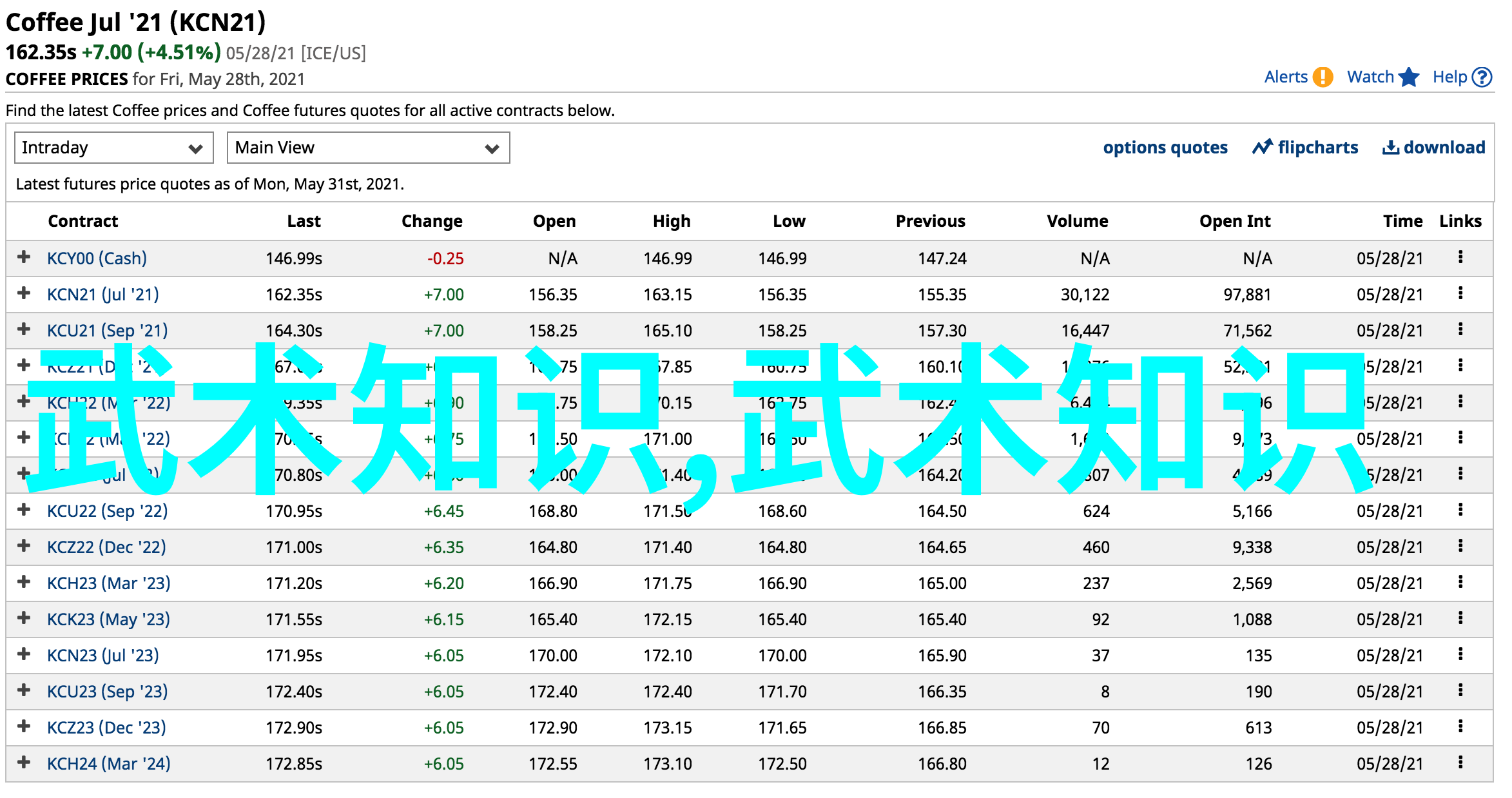This screenshot has width=1512, height=798.
Task: Click the 30,122 volume value
Action: [x=1085, y=294]
